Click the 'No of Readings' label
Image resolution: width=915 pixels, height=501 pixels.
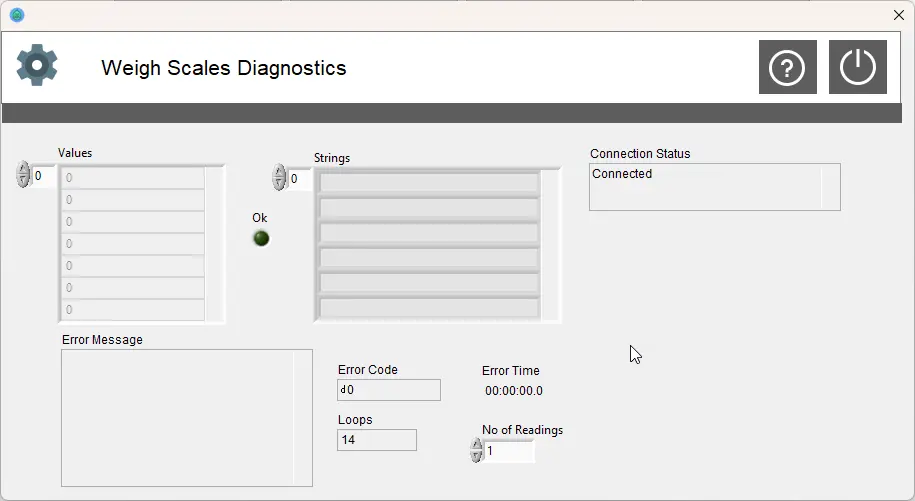(x=522, y=430)
